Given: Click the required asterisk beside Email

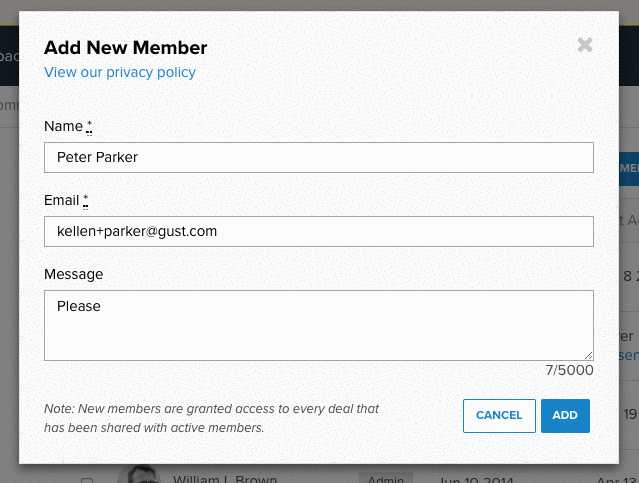Looking at the screenshot, I should point(86,201).
